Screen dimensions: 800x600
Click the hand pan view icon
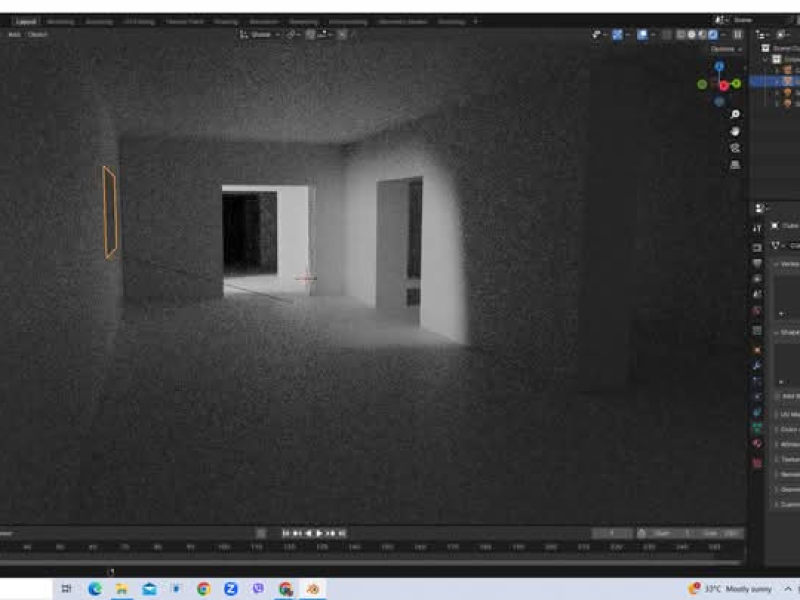coord(735,131)
